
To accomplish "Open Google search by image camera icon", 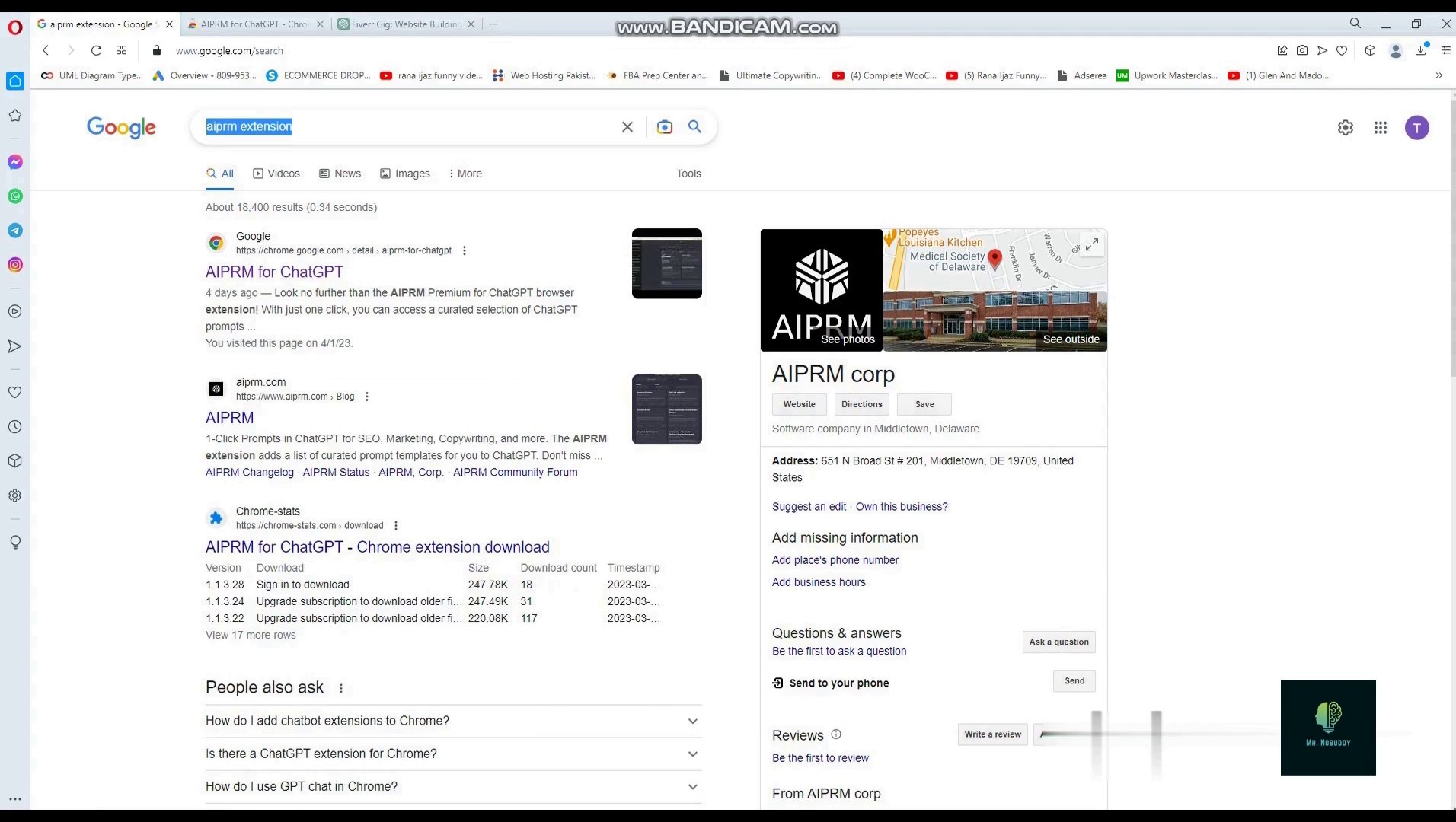I will pyautogui.click(x=665, y=126).
